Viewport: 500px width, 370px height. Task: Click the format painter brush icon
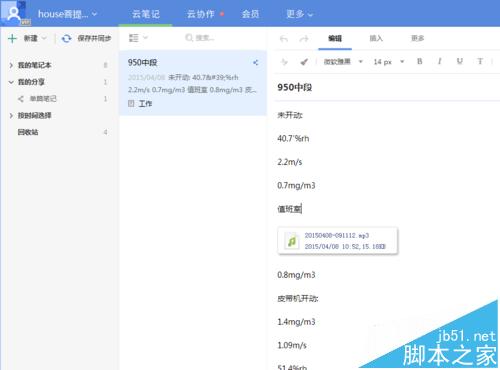click(304, 62)
